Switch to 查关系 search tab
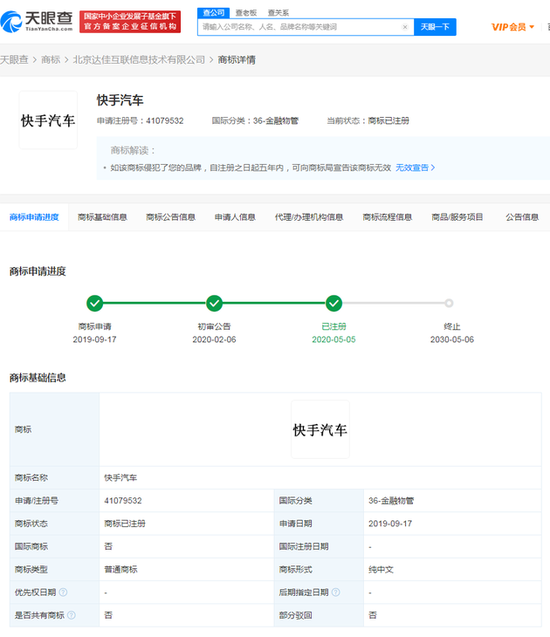Viewport: 550px width, 637px height. 278,13
